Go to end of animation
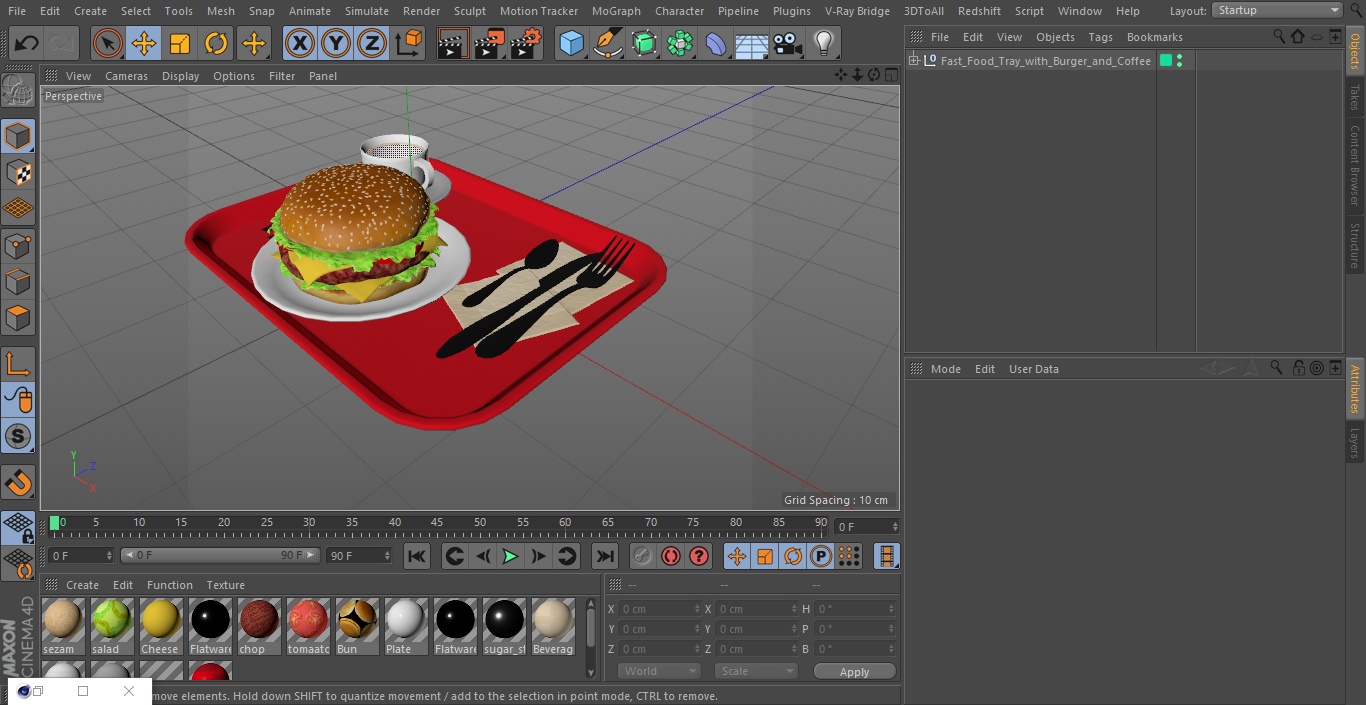 (604, 556)
